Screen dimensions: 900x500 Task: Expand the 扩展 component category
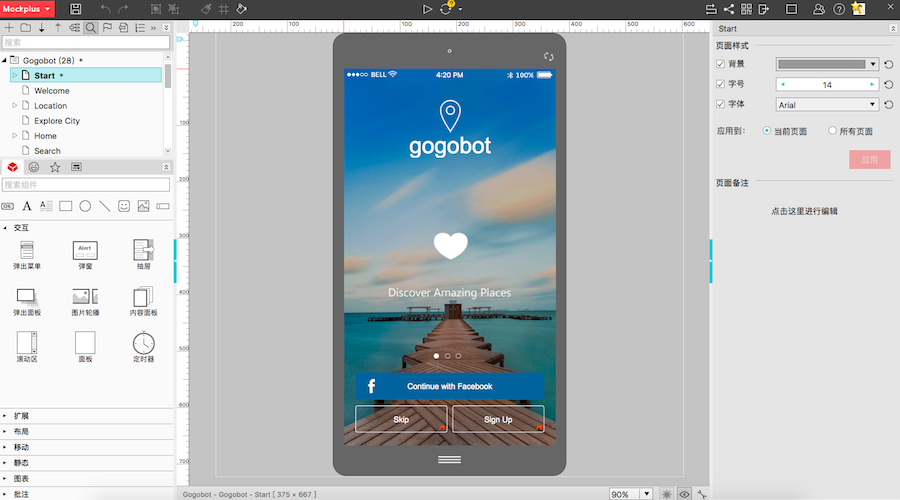(5, 416)
